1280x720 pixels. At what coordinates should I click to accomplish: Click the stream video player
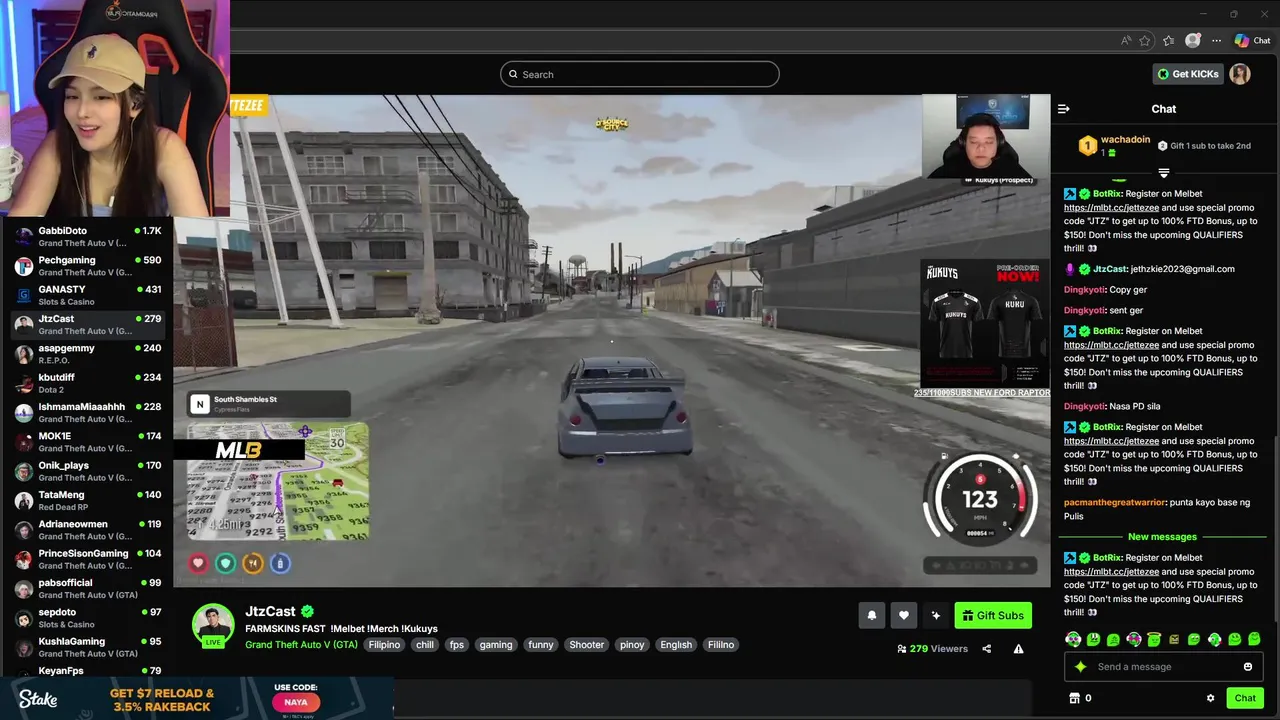(612, 340)
